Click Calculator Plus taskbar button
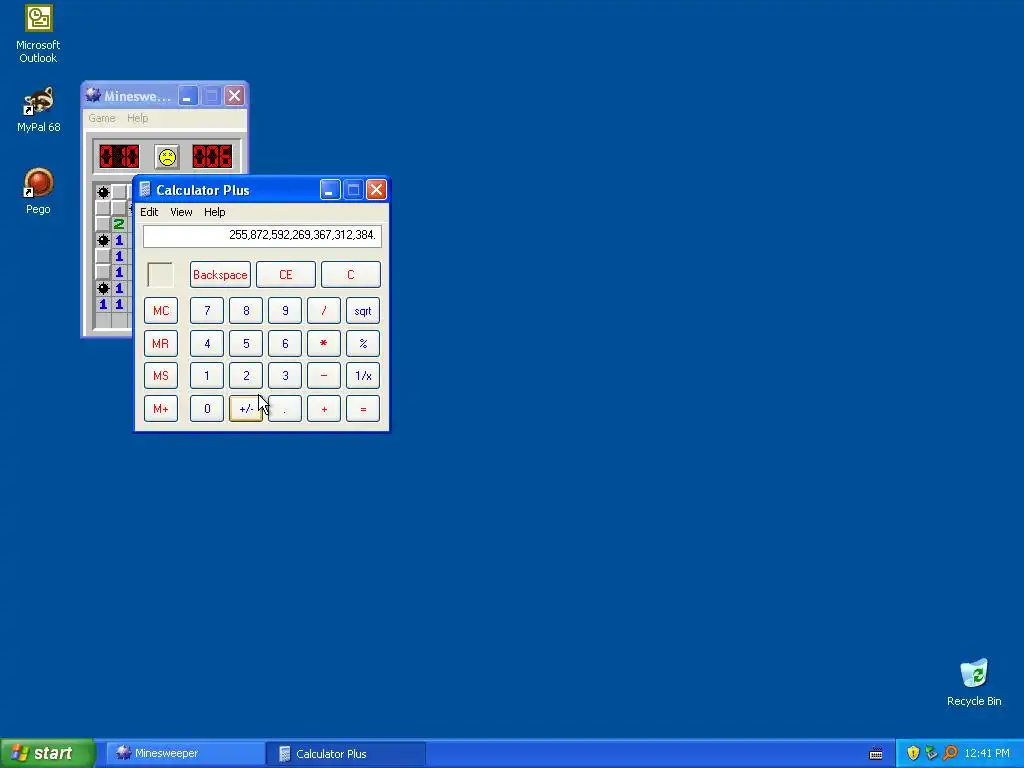This screenshot has width=1024, height=768. pyautogui.click(x=346, y=753)
